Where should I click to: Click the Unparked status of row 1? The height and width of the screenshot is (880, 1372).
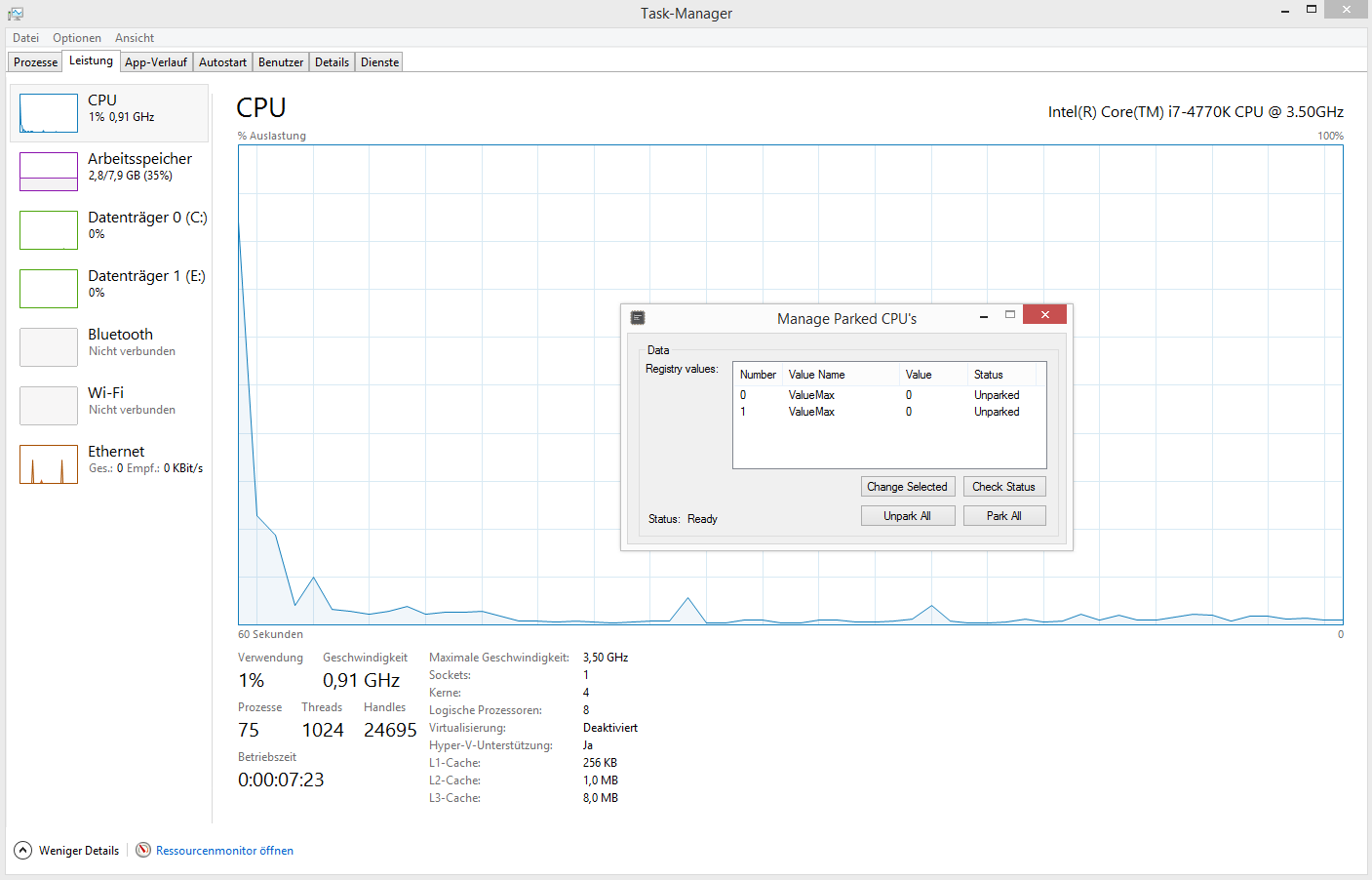(x=997, y=412)
